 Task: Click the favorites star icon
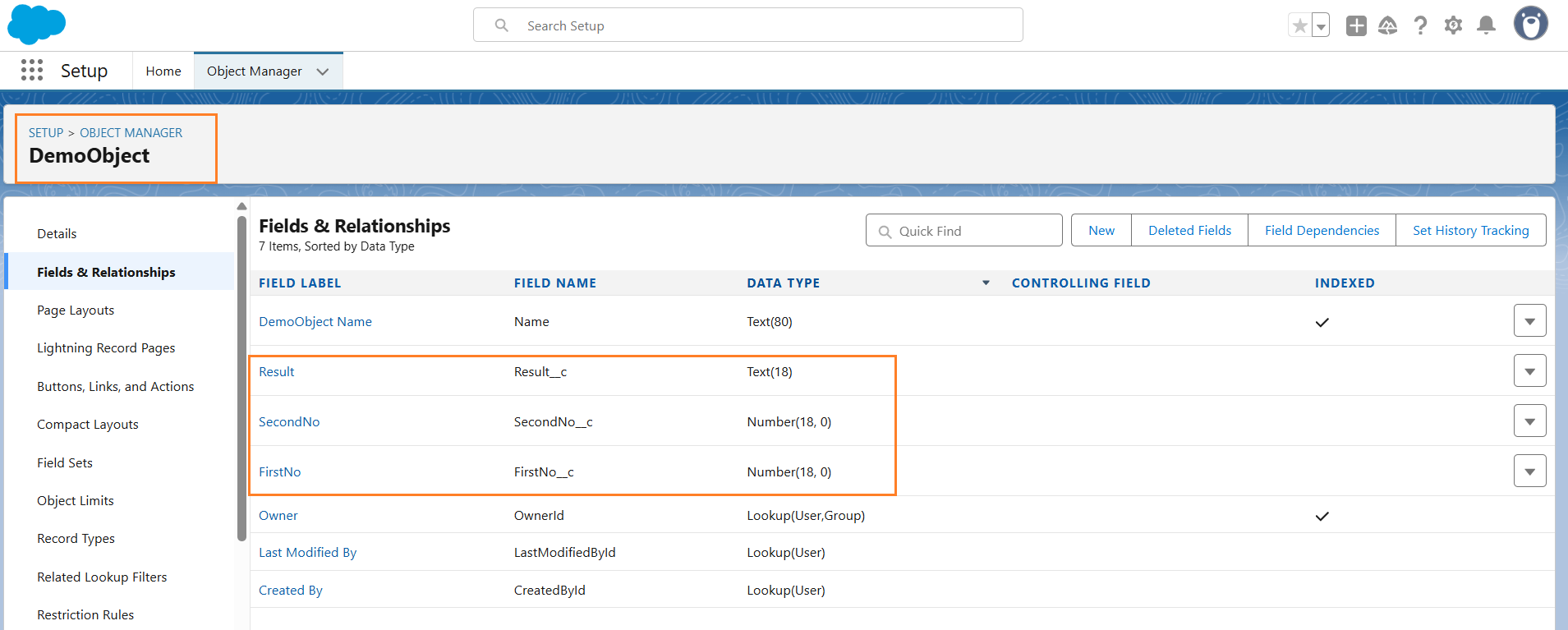[1299, 25]
